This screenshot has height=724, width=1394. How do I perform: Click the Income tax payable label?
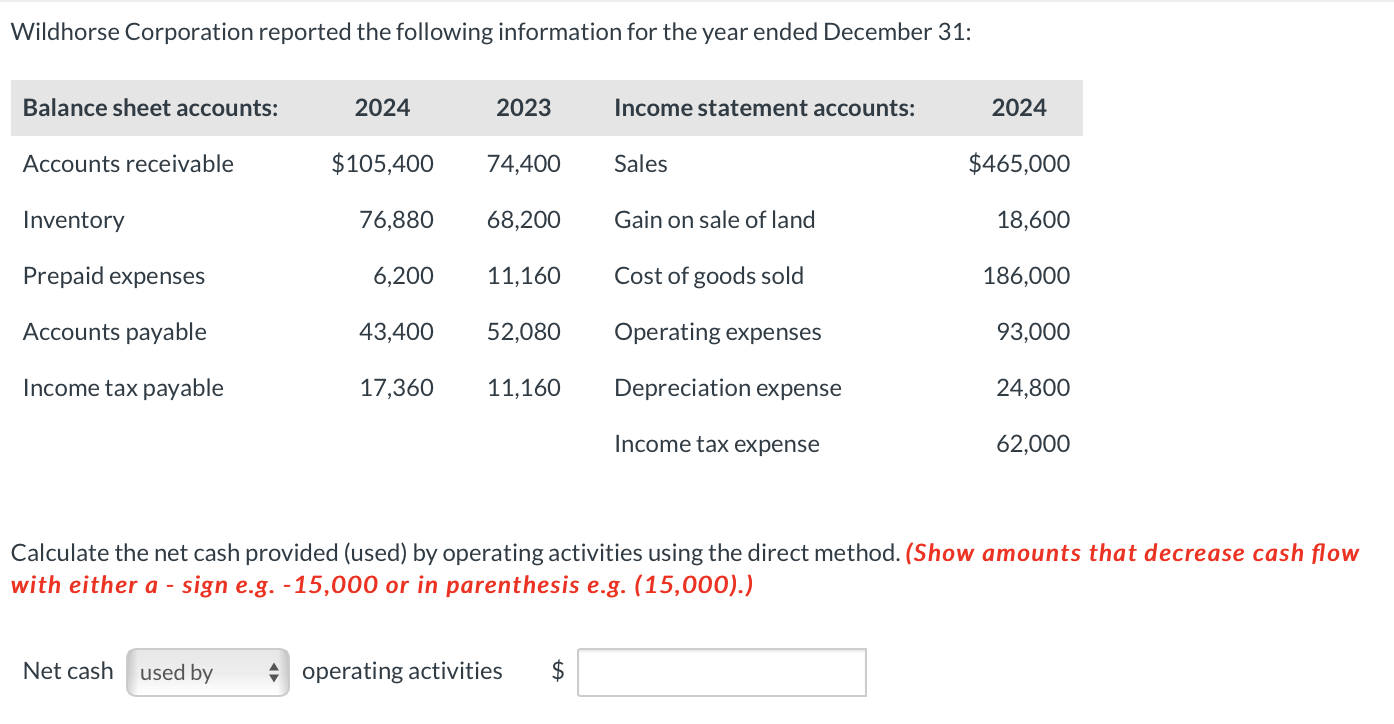[x=123, y=388]
